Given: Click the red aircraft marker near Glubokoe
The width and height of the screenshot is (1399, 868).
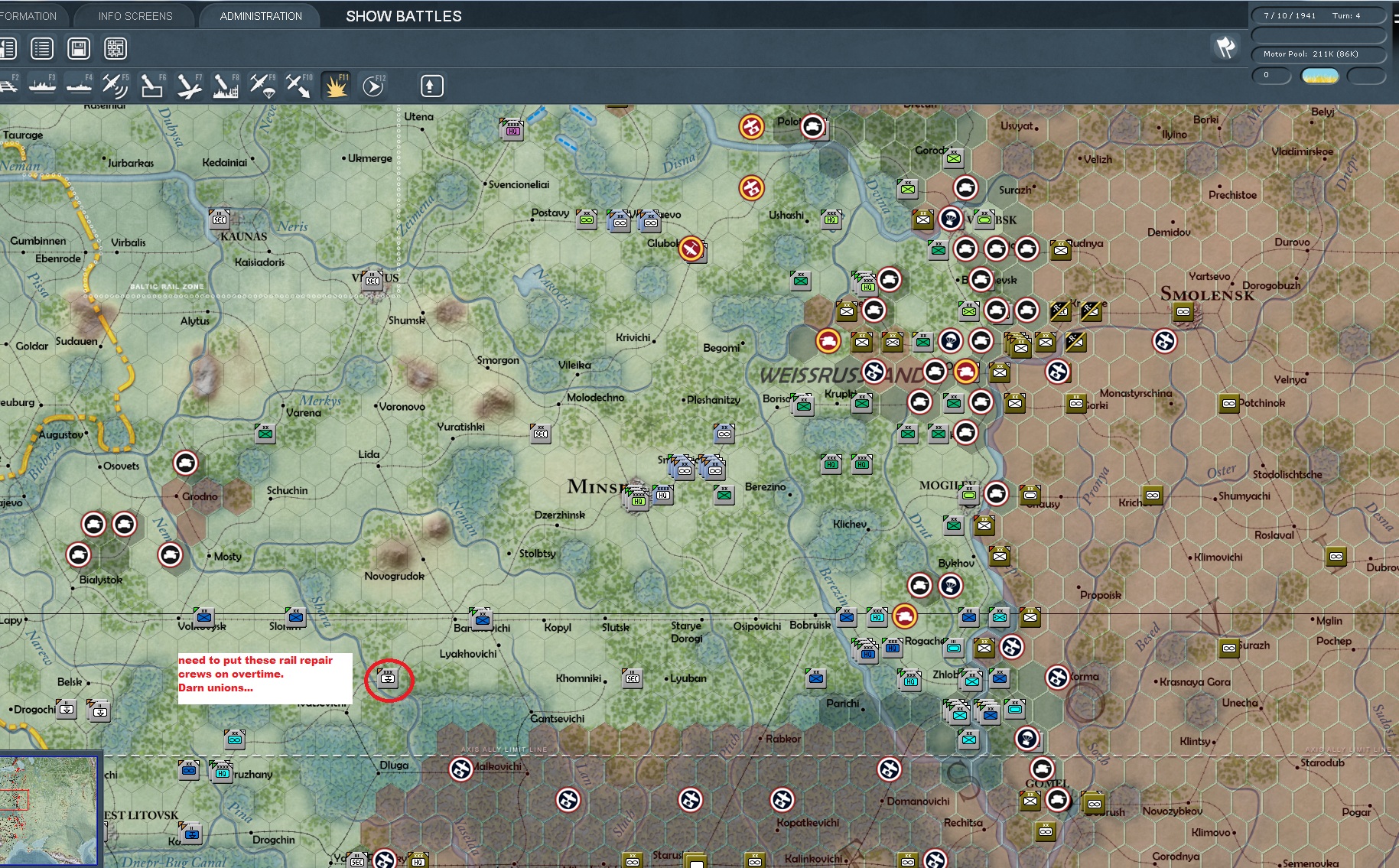Looking at the screenshot, I should pos(691,249).
